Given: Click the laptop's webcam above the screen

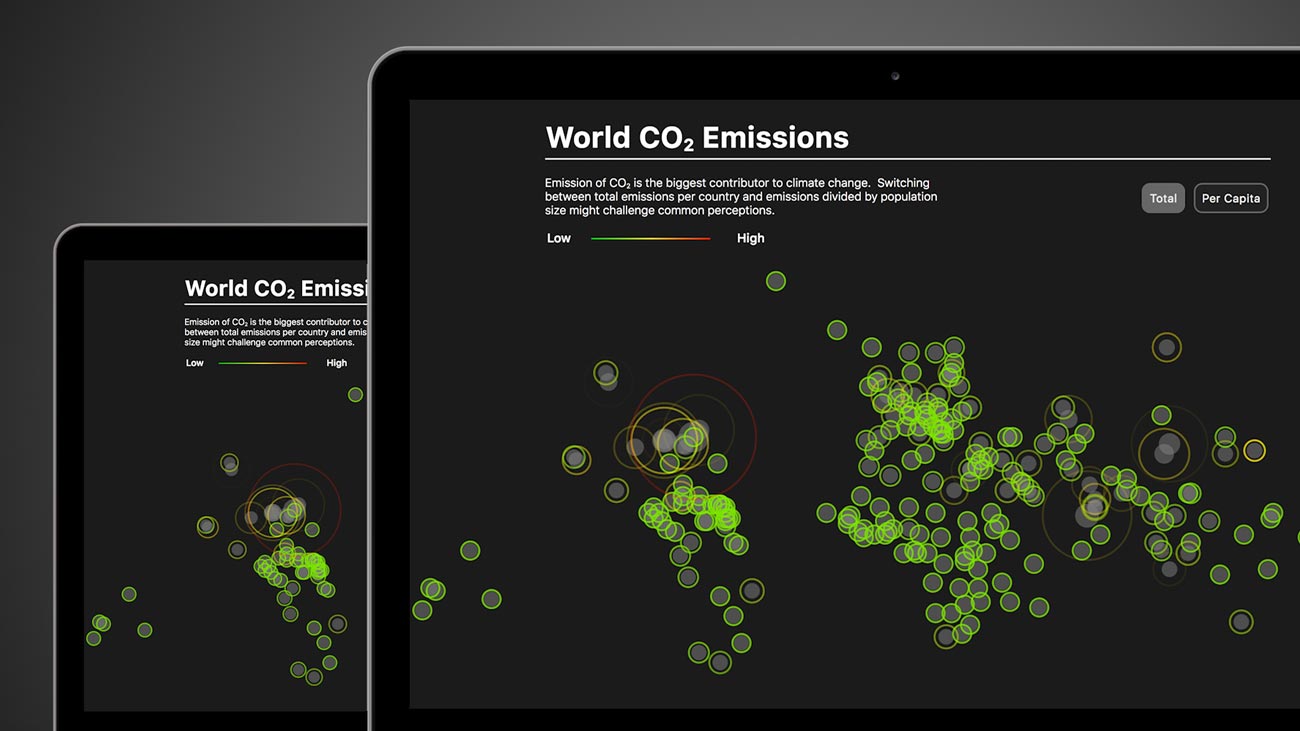Looking at the screenshot, I should (x=895, y=76).
